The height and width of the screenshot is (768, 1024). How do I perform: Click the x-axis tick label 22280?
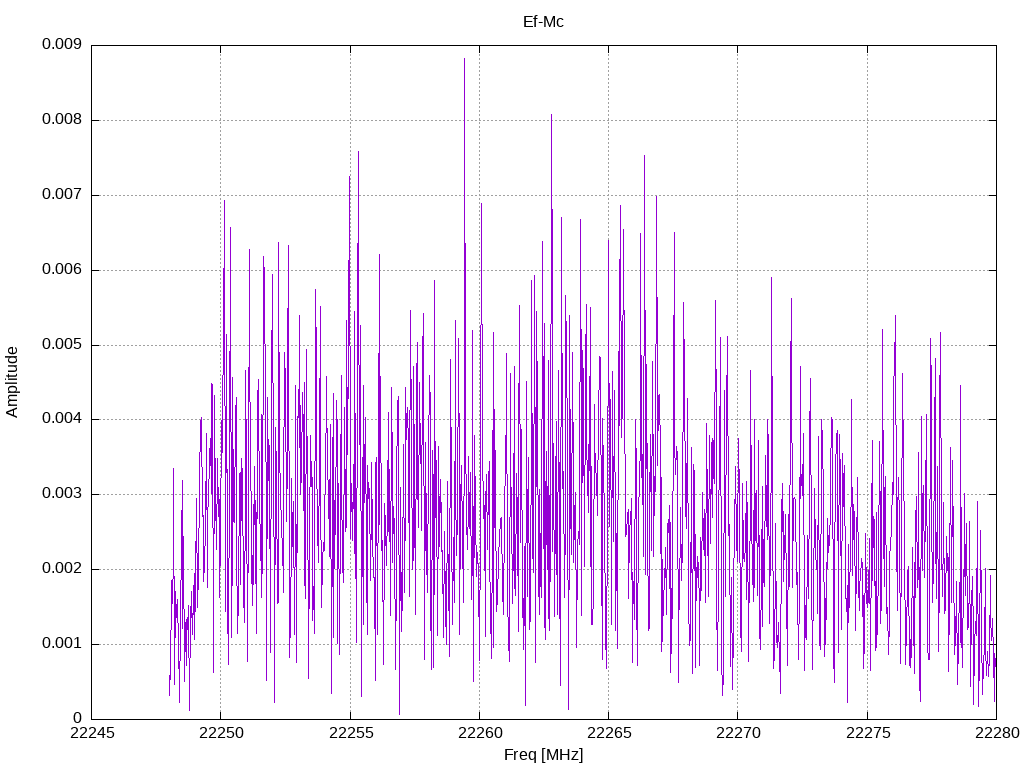pyautogui.click(x=997, y=733)
